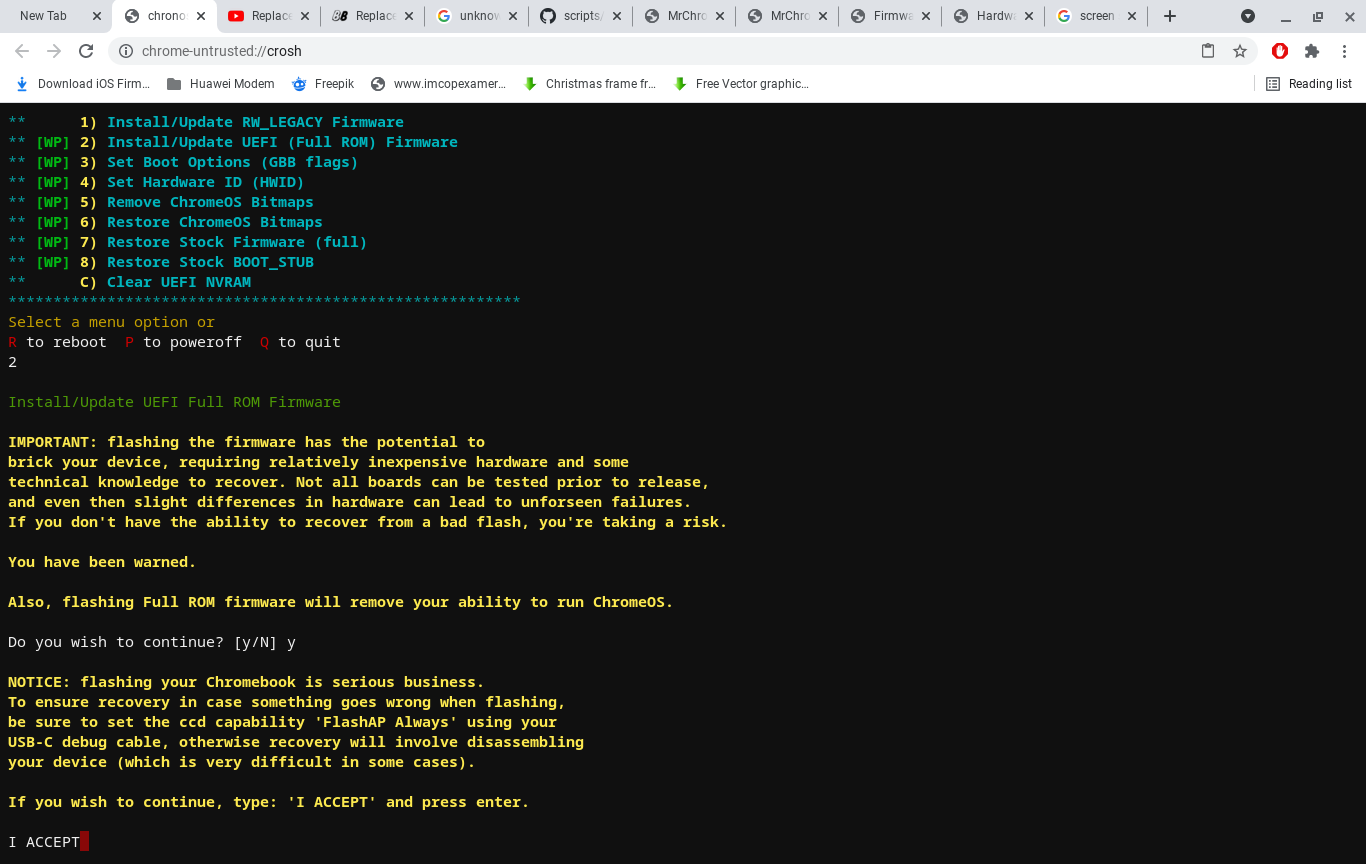Restore down the Chrome window
The width and height of the screenshot is (1366, 864).
(1318, 16)
